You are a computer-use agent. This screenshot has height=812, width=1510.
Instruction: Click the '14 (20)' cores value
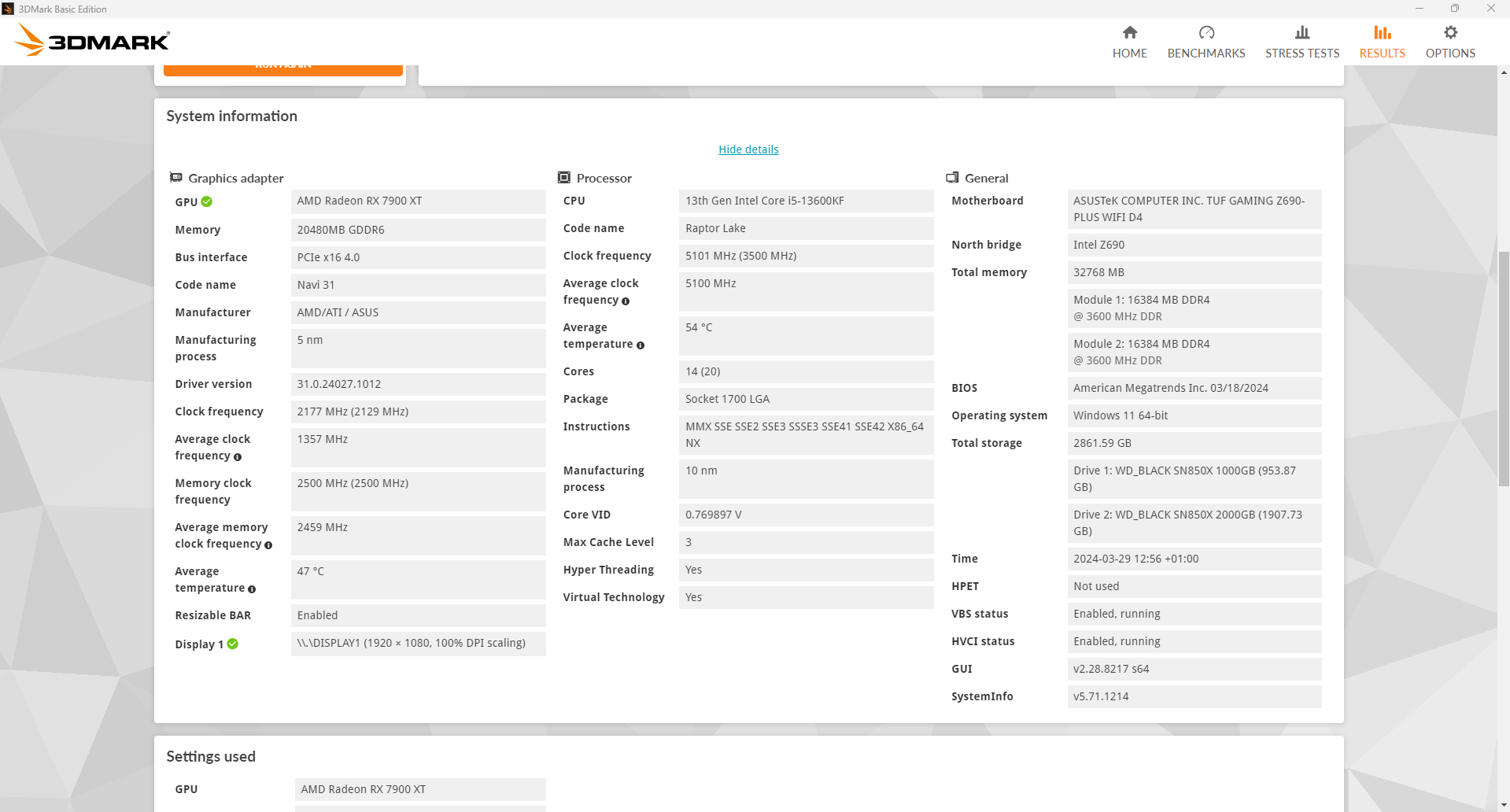[x=806, y=371]
